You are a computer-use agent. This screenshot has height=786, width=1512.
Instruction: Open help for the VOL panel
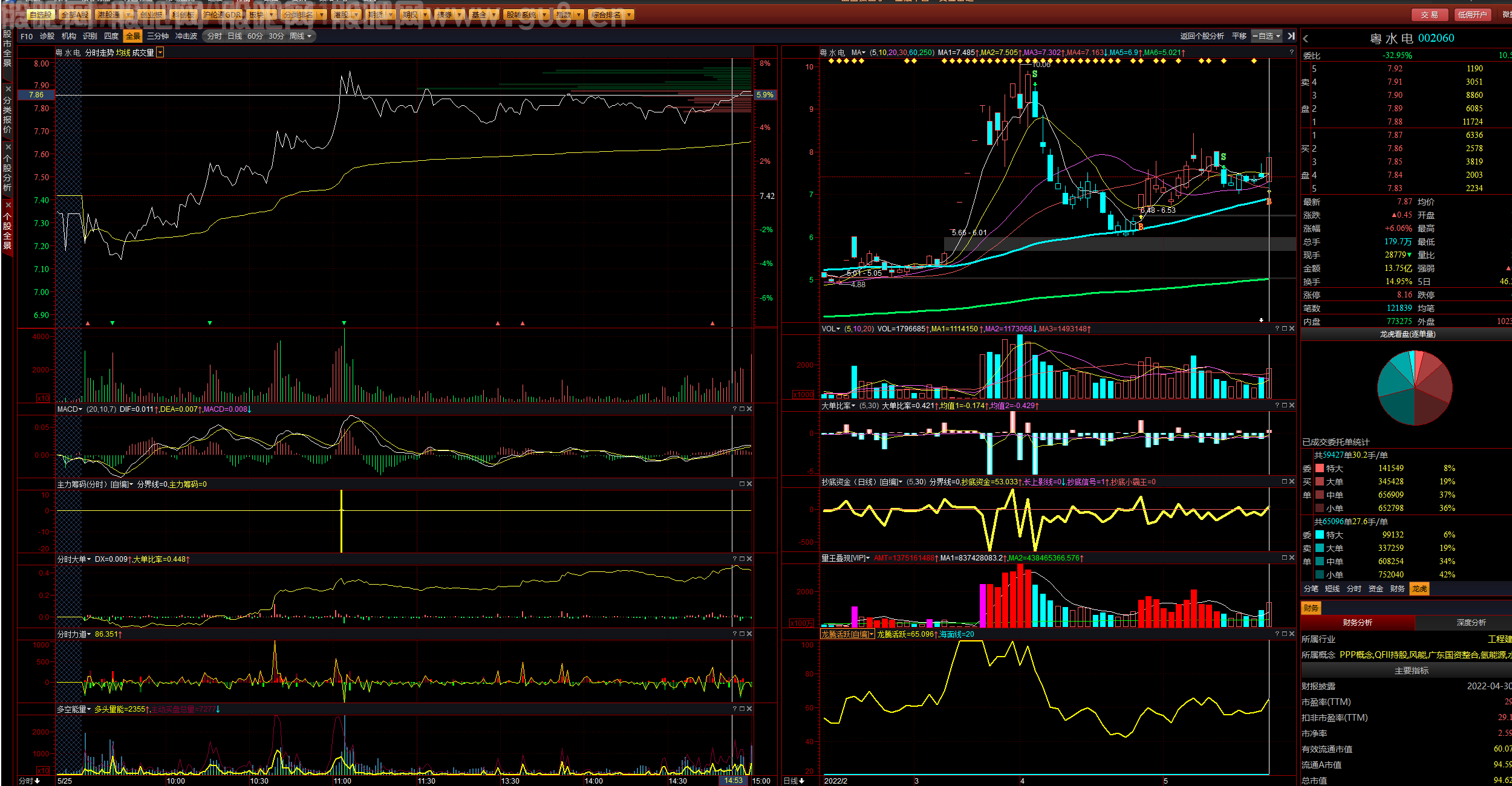point(1277,329)
